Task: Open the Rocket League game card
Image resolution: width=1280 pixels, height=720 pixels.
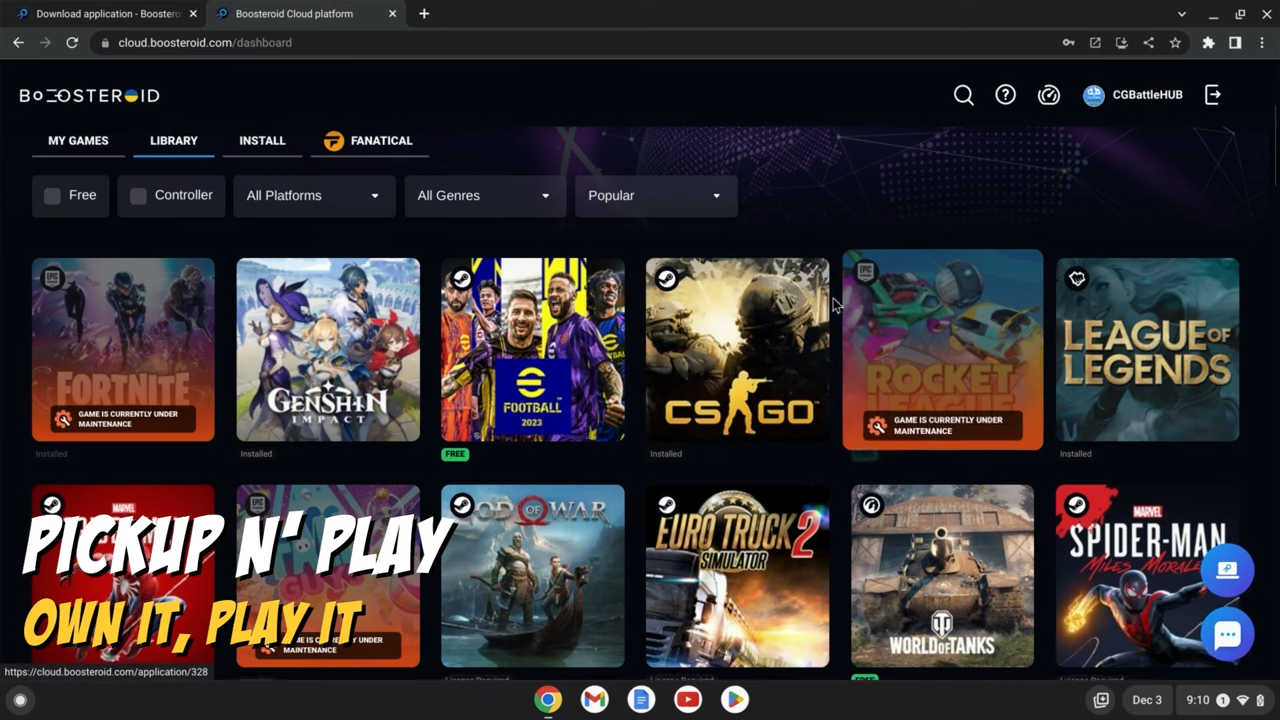Action: tap(943, 350)
